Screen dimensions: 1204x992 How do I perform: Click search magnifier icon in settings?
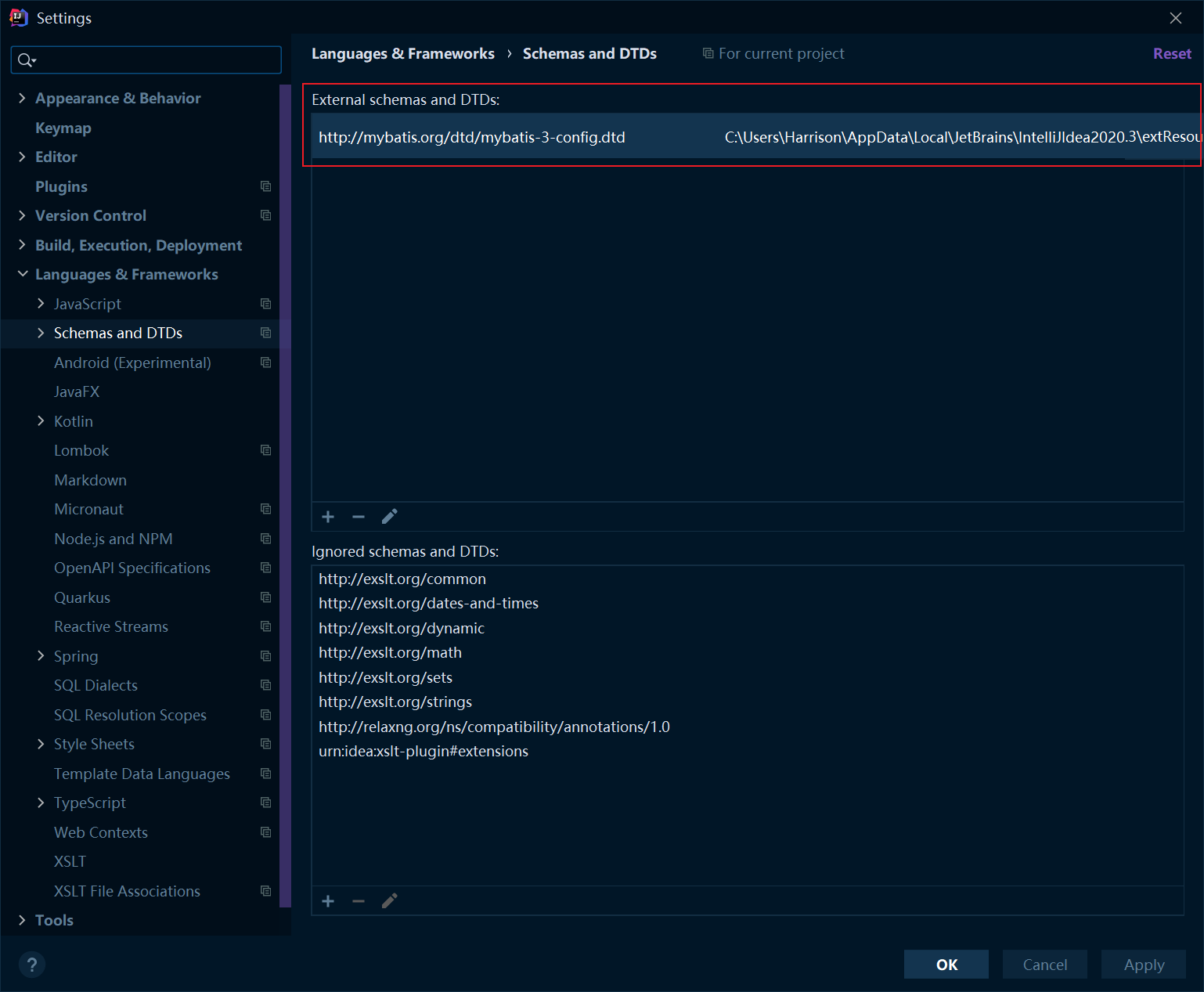pyautogui.click(x=27, y=60)
